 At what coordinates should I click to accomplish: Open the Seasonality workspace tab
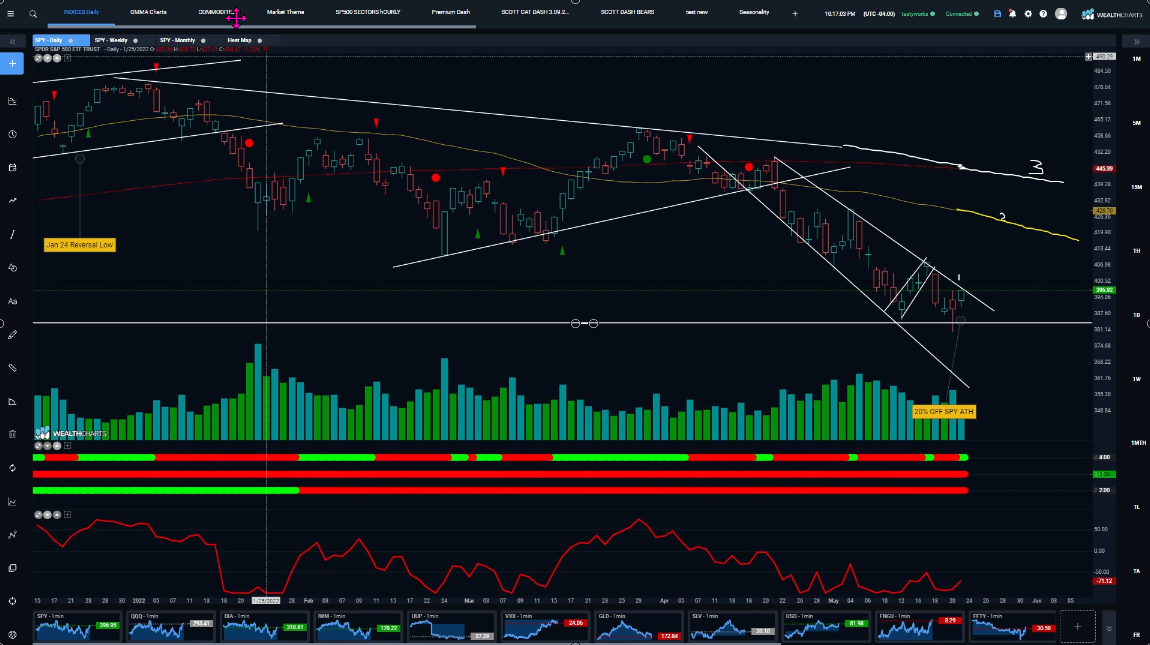[754, 12]
